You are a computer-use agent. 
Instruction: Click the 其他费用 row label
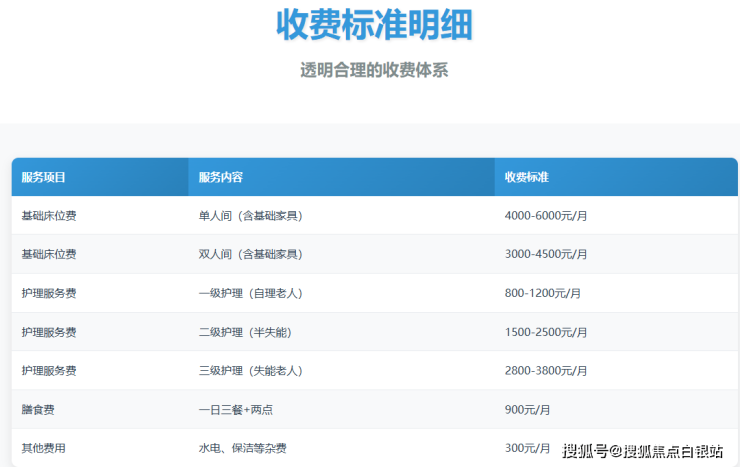point(43,448)
